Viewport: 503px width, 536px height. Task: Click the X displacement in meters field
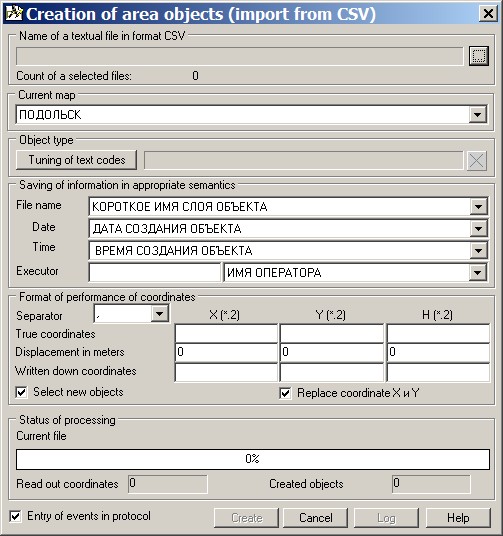(226, 352)
